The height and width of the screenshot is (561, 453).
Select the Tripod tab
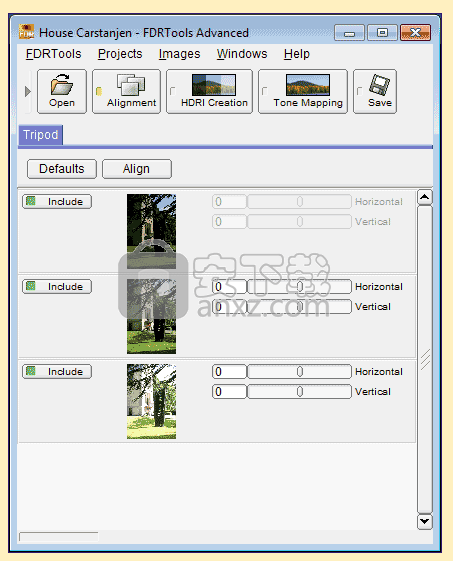tap(40, 135)
